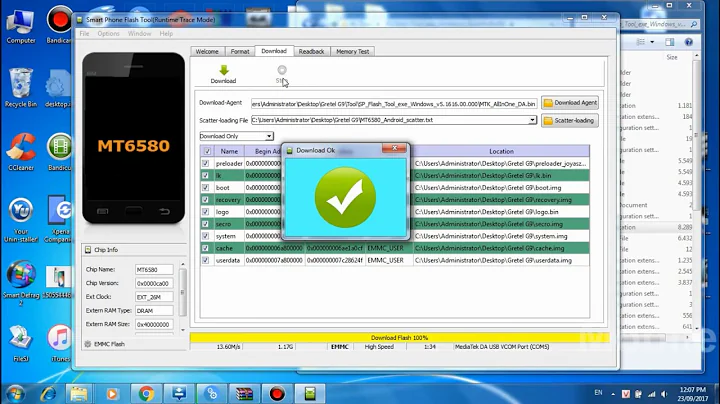Viewport: 720px width, 404px height.
Task: Open Bandicut desktop icon
Action: click(60, 152)
